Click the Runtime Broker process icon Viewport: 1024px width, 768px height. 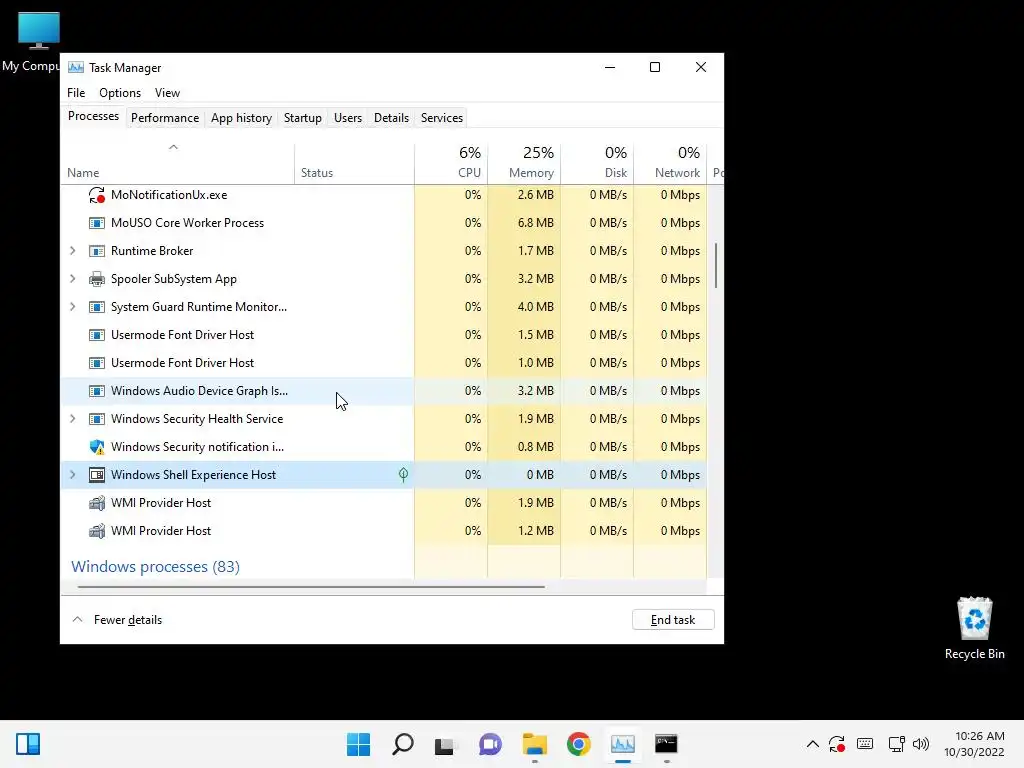(97, 251)
